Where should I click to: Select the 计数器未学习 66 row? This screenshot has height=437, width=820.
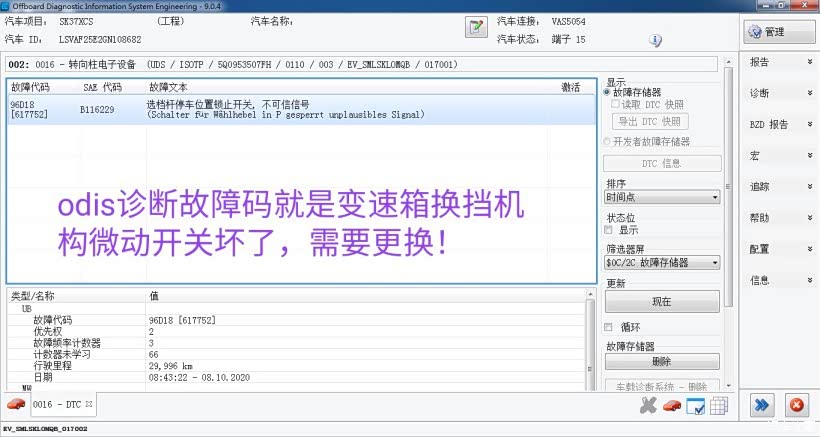pos(297,354)
